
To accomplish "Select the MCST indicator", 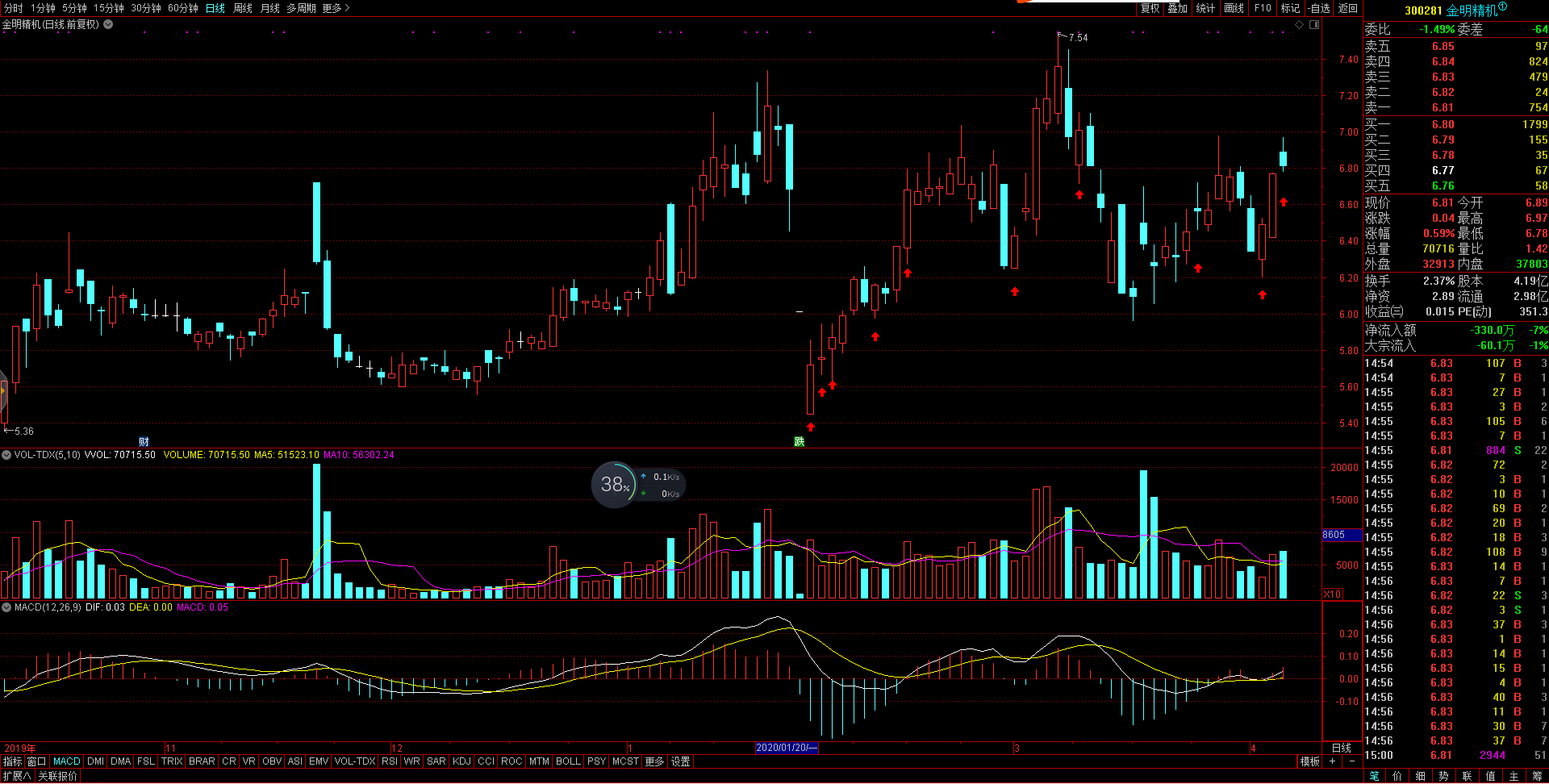I will click(625, 761).
